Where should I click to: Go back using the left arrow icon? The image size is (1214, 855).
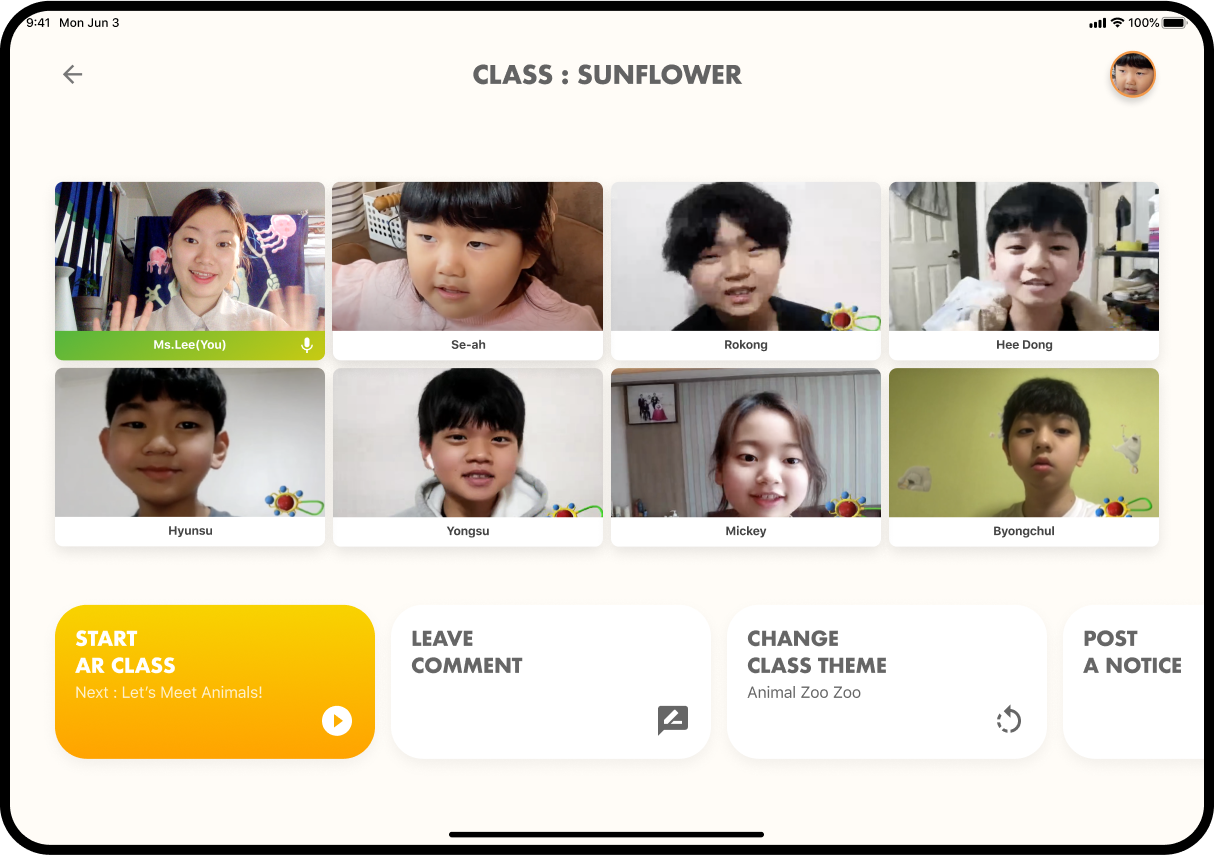pos(72,74)
